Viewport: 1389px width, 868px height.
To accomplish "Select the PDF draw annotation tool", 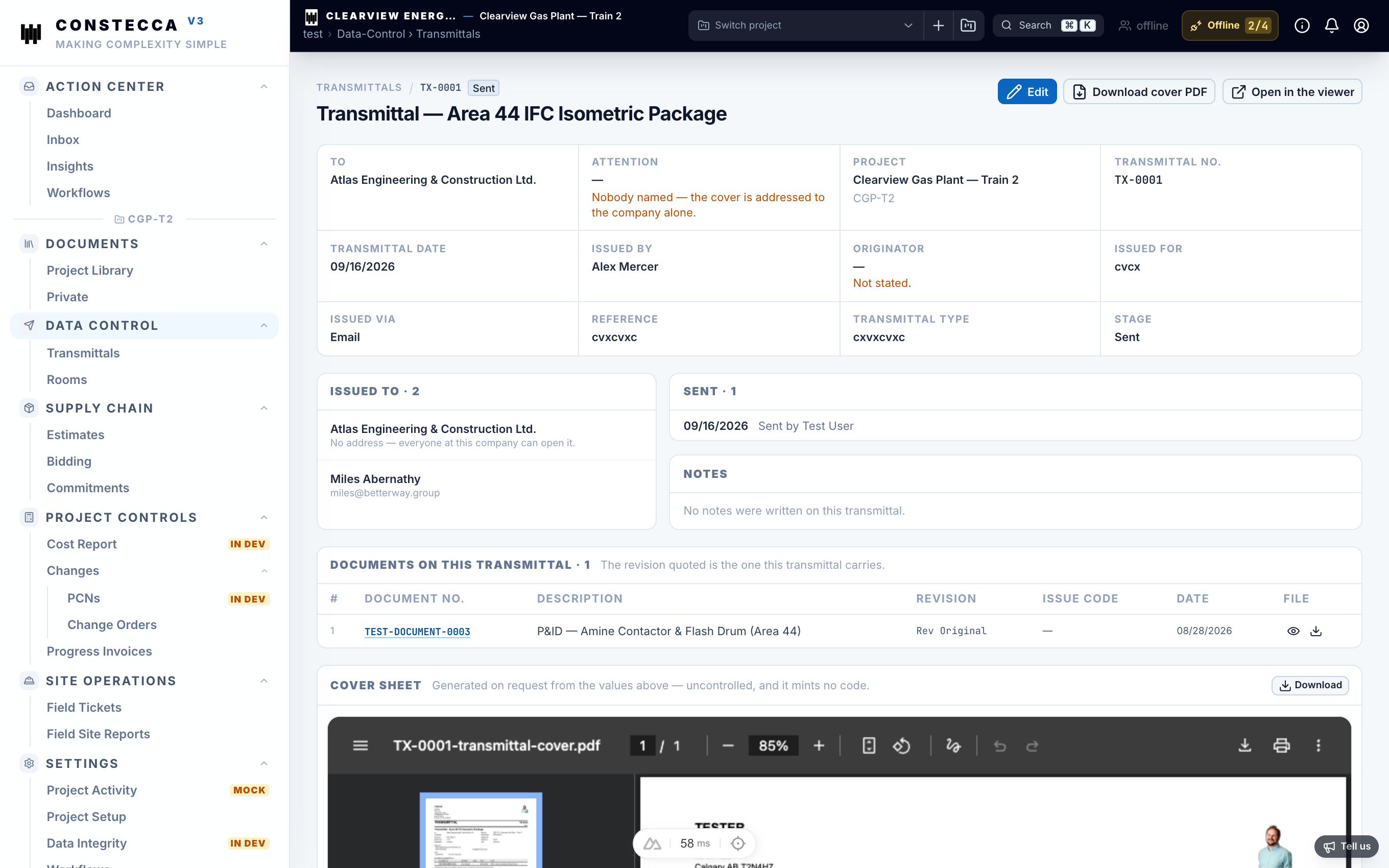I will pyautogui.click(x=953, y=745).
